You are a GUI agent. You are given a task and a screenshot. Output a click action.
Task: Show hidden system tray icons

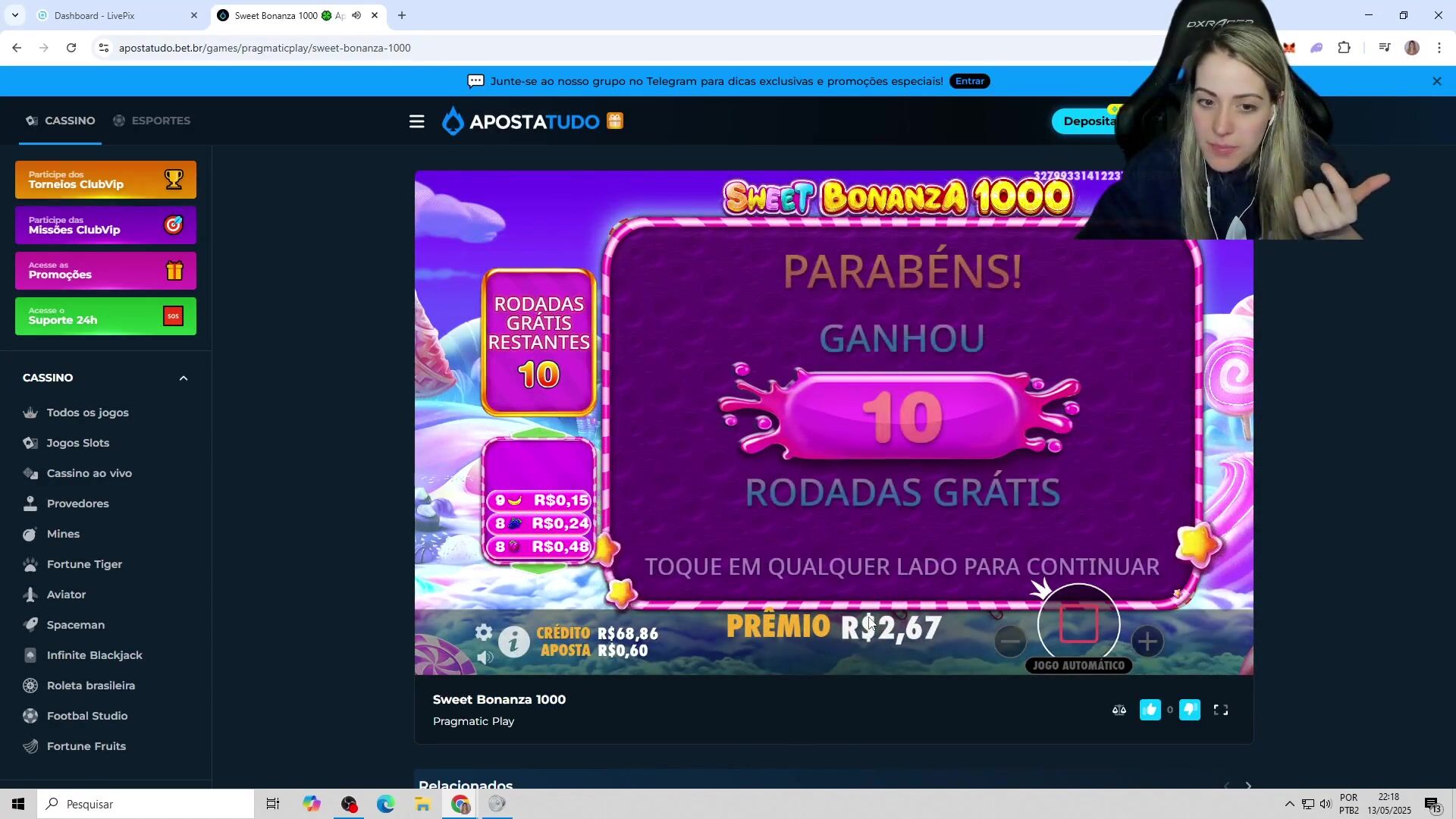(x=1289, y=804)
